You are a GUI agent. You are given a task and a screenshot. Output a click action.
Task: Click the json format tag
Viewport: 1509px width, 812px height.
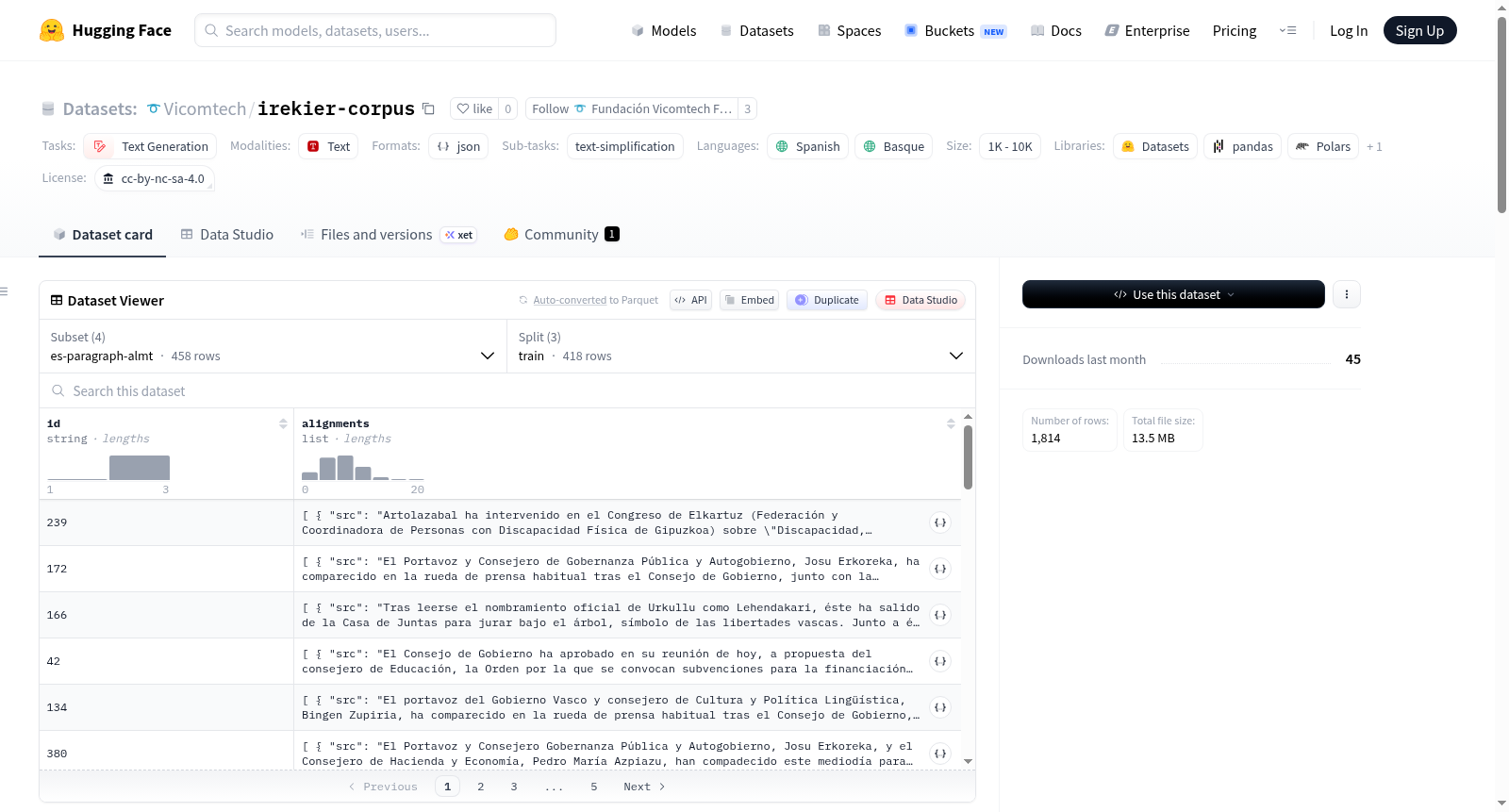coord(458,146)
